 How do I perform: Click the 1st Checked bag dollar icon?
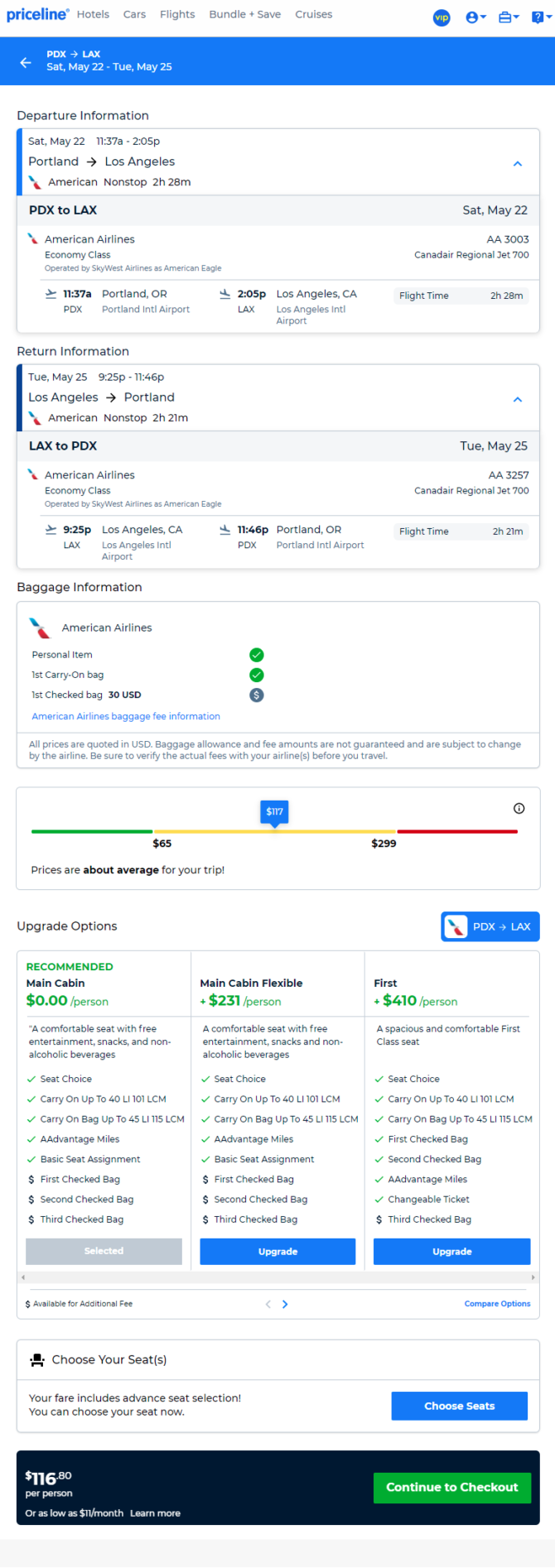(257, 695)
